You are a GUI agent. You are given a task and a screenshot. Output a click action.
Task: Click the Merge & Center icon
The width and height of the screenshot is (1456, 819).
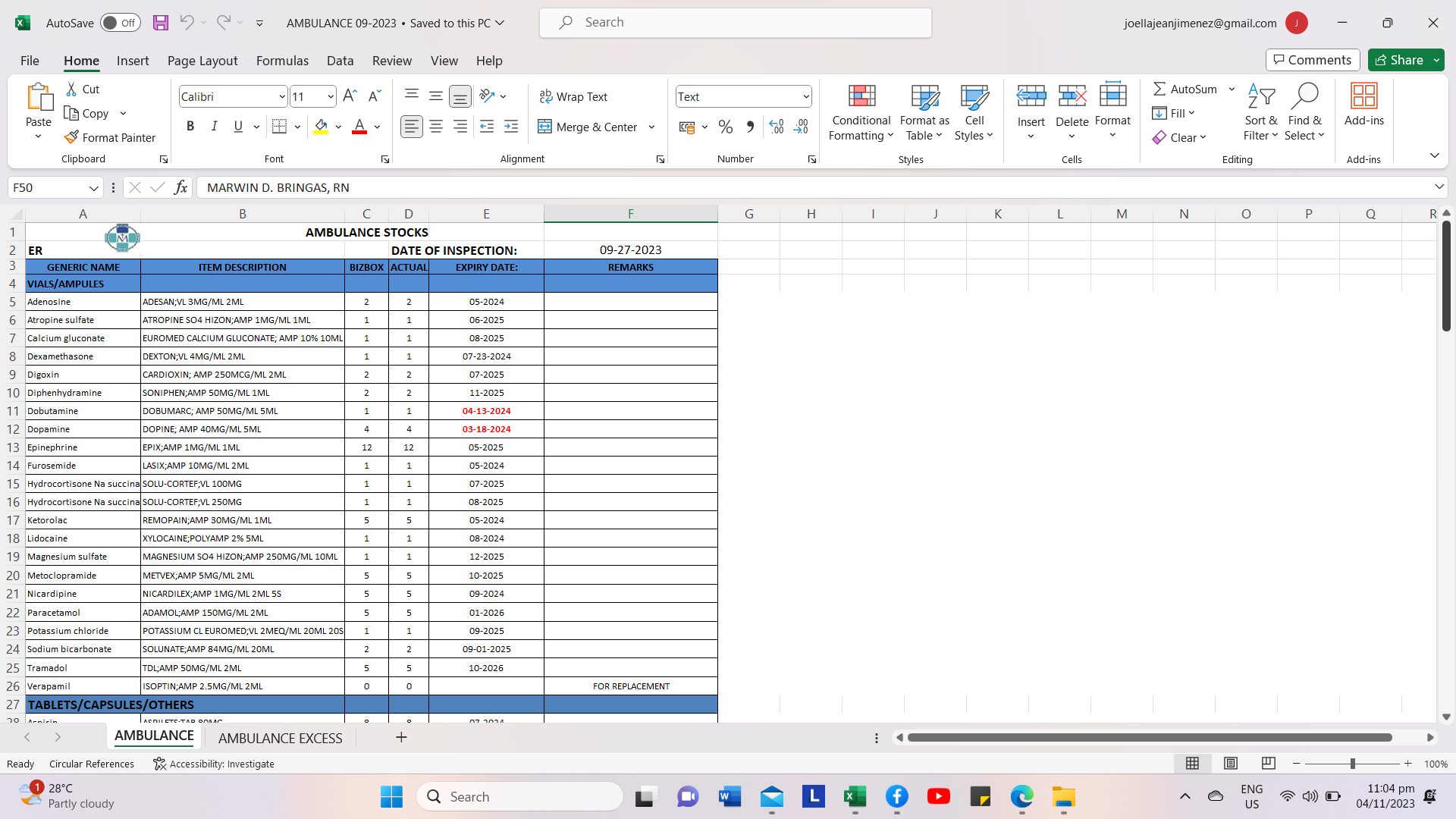coord(544,127)
